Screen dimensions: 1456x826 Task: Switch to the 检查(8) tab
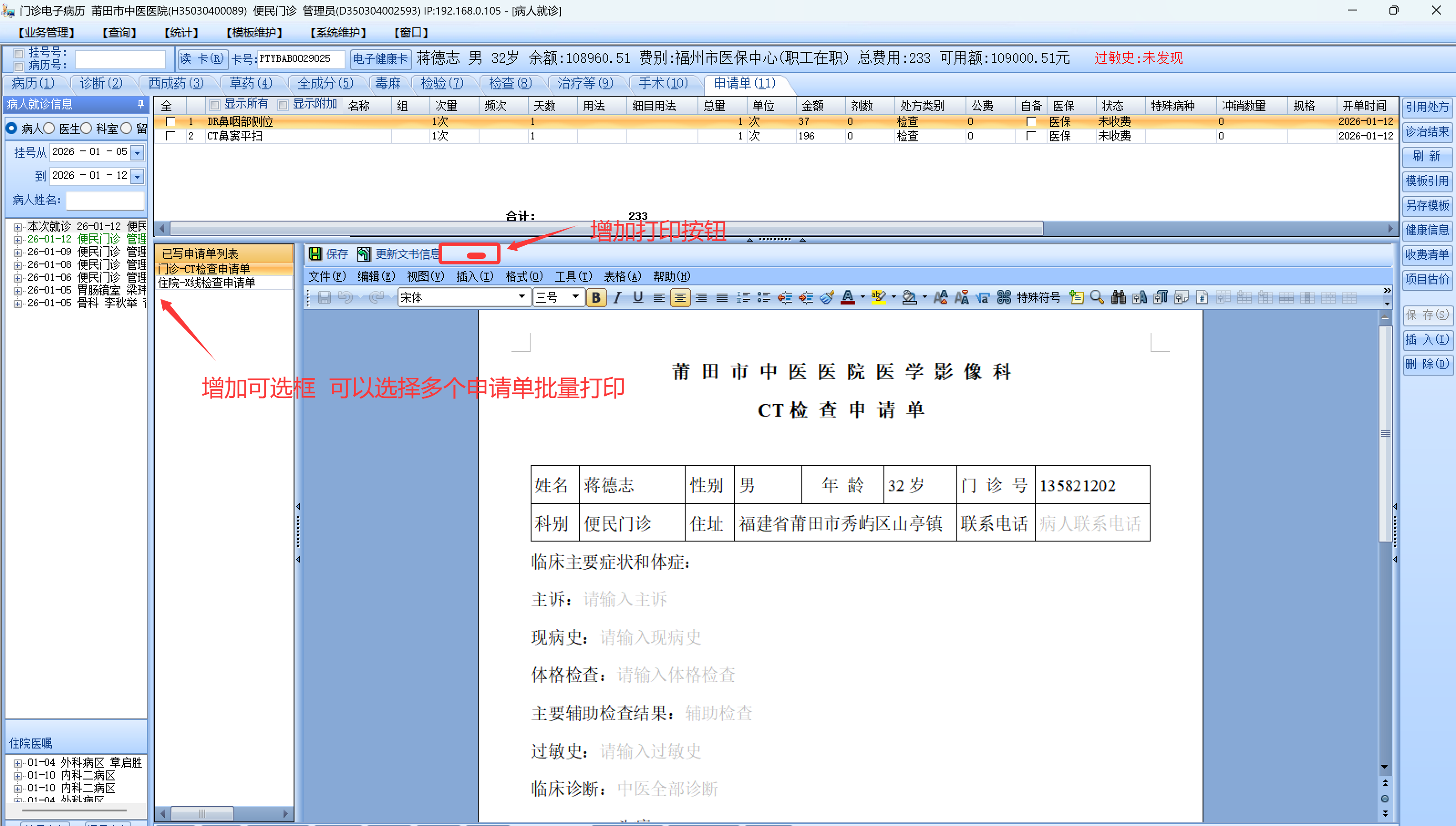click(x=510, y=83)
